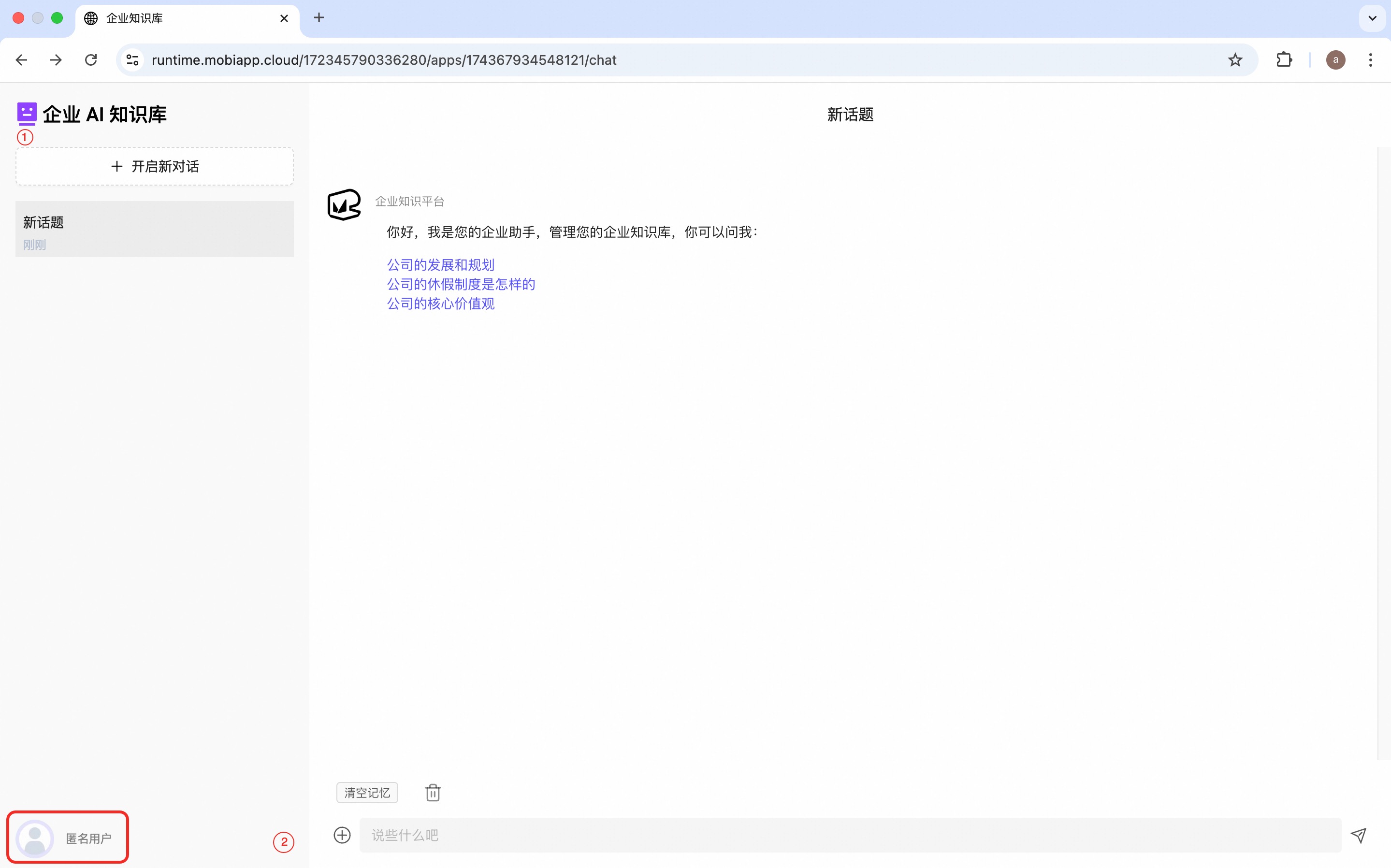Open a new browser tab

[319, 18]
